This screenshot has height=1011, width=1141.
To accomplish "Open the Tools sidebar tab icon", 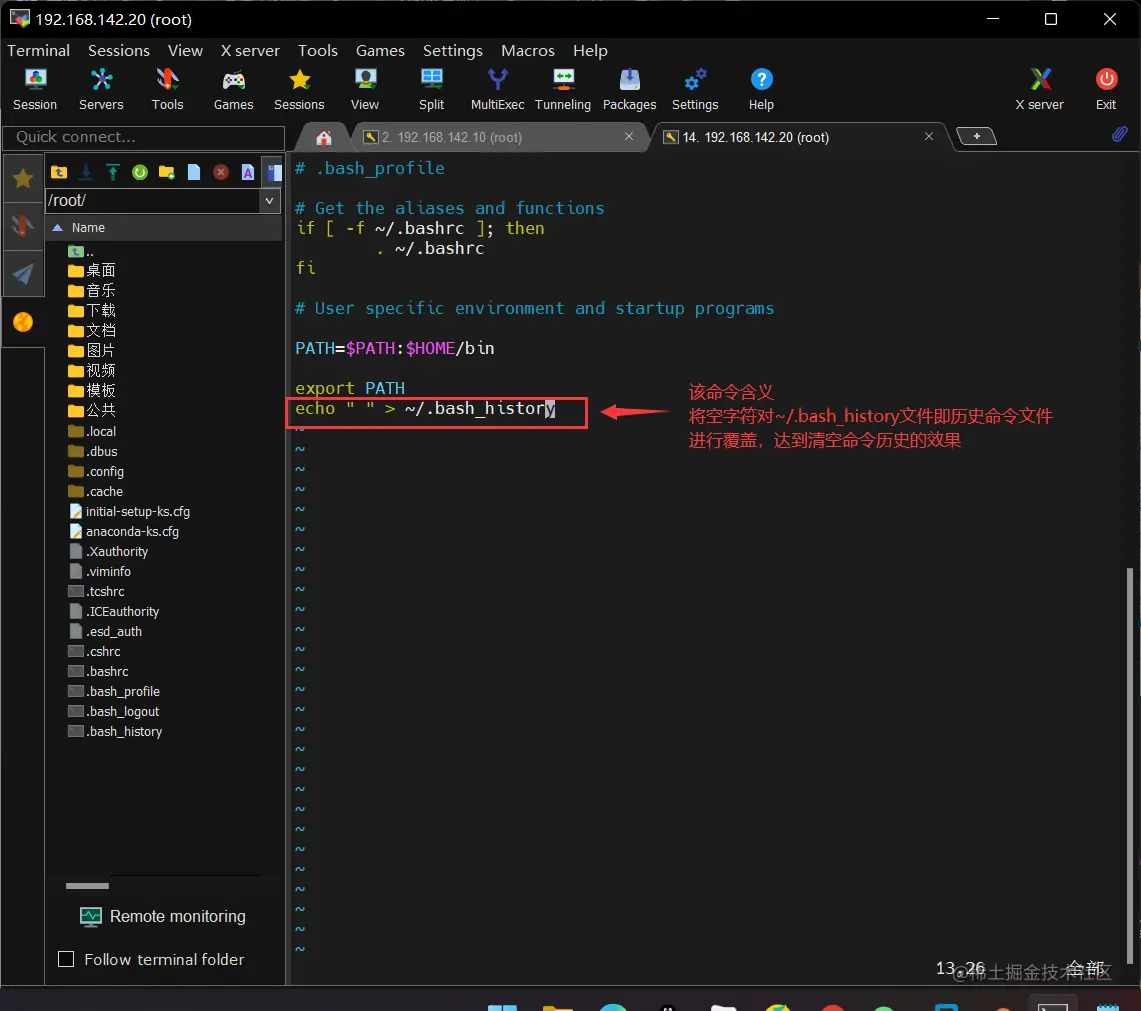I will pyautogui.click(x=23, y=226).
